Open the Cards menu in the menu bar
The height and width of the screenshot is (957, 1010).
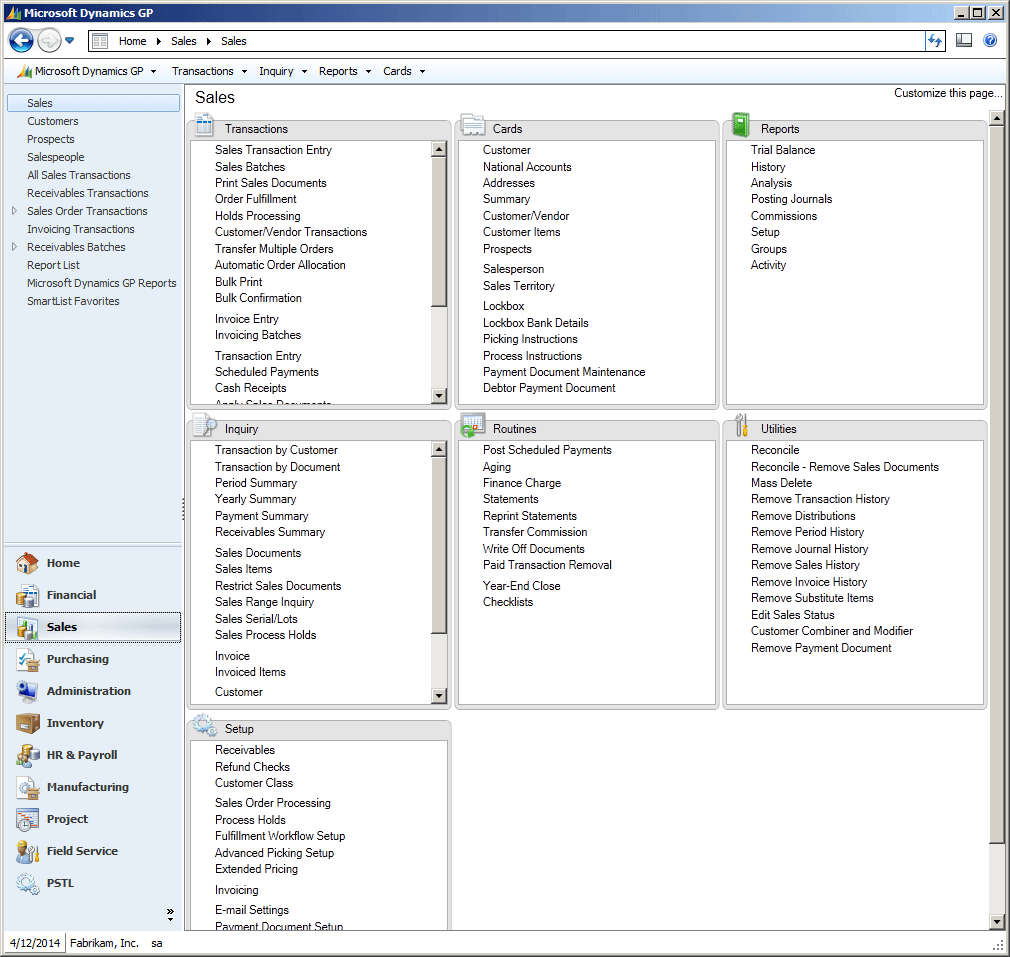pos(404,71)
